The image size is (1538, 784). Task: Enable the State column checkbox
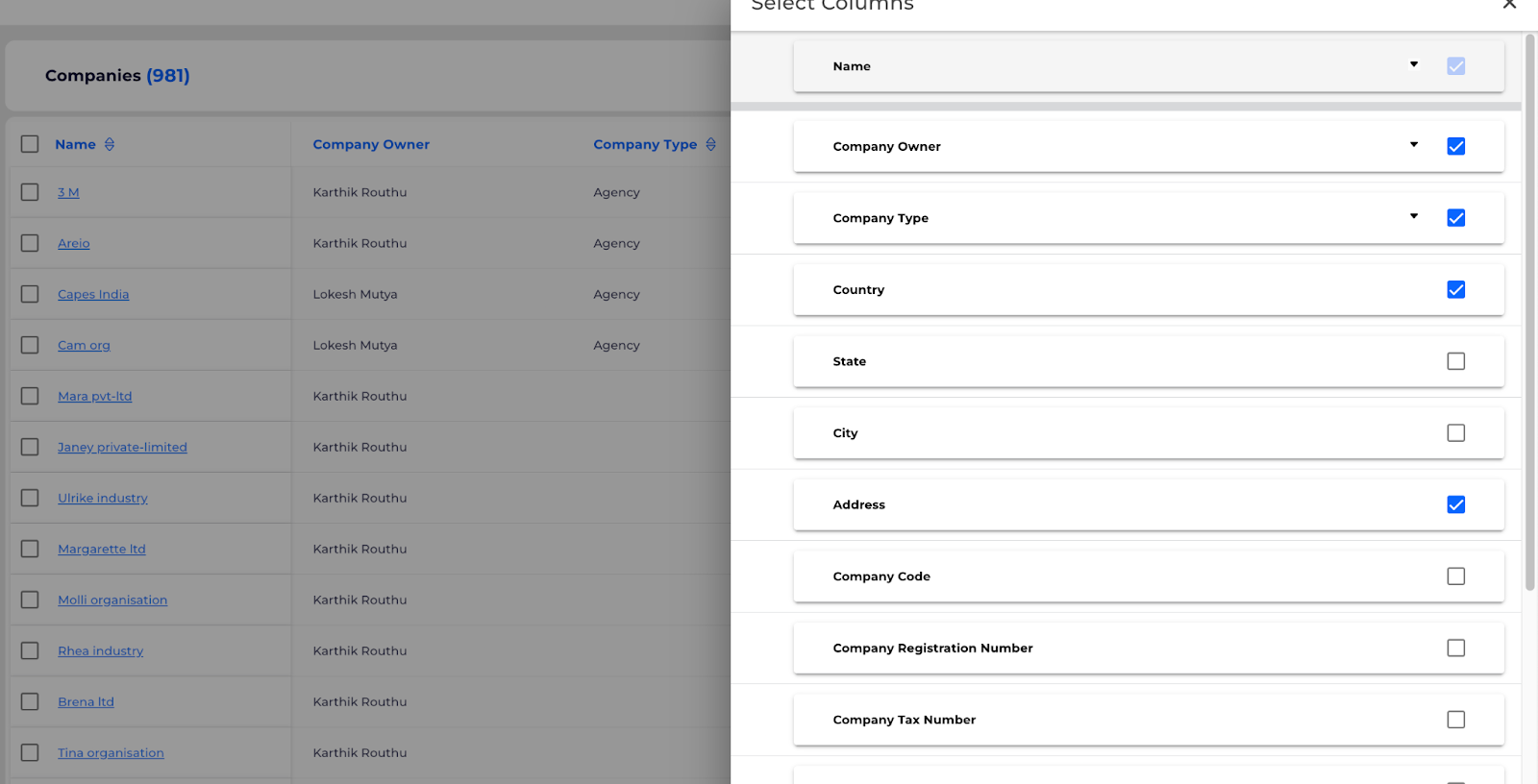point(1456,361)
